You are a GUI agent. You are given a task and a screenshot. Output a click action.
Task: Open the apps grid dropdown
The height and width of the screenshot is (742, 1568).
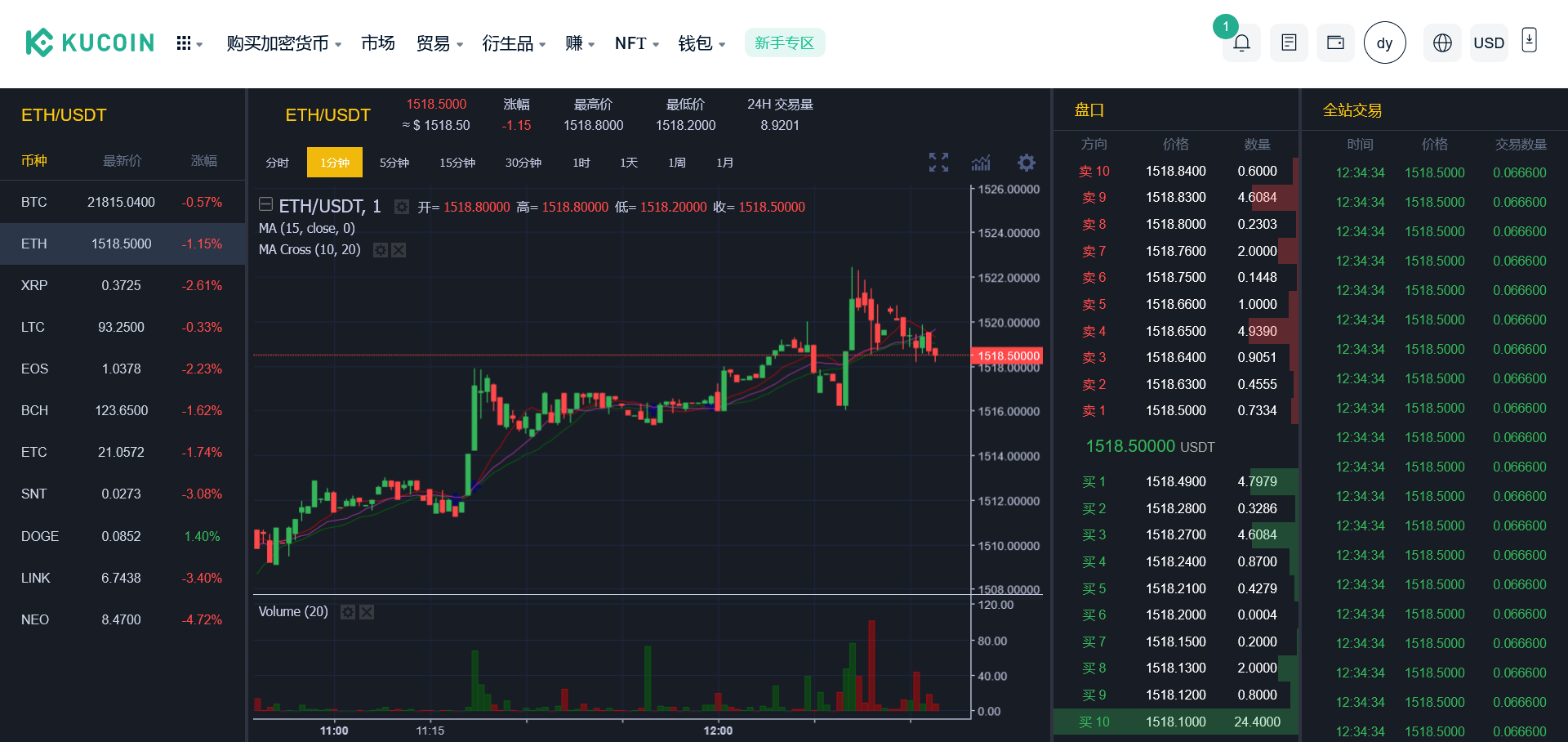pyautogui.click(x=189, y=43)
